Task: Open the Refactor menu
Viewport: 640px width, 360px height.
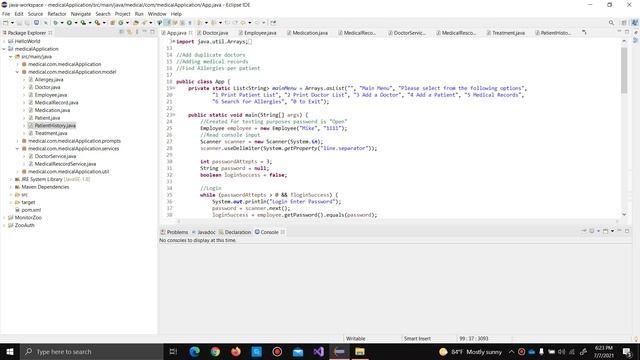Action: coord(57,14)
